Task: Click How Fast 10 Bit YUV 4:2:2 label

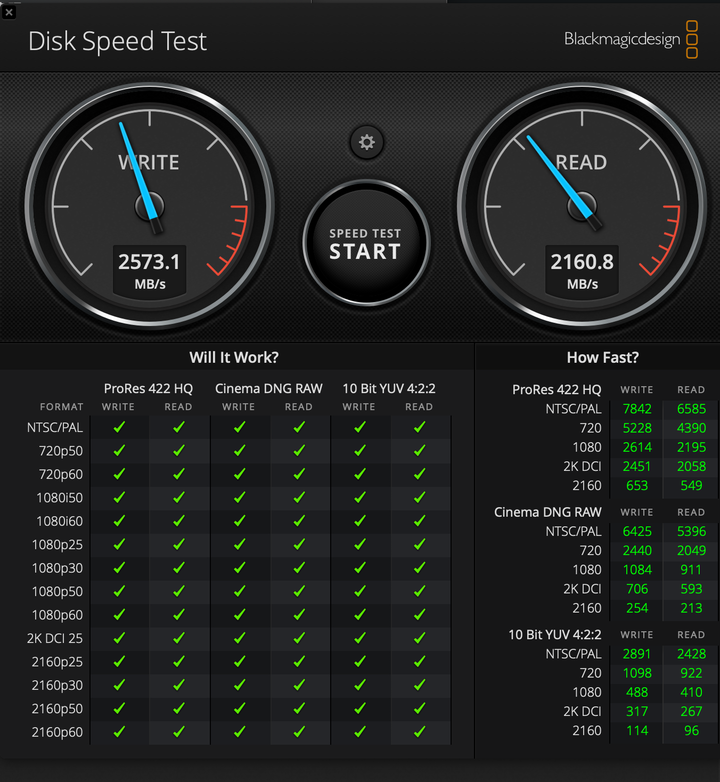Action: (554, 635)
